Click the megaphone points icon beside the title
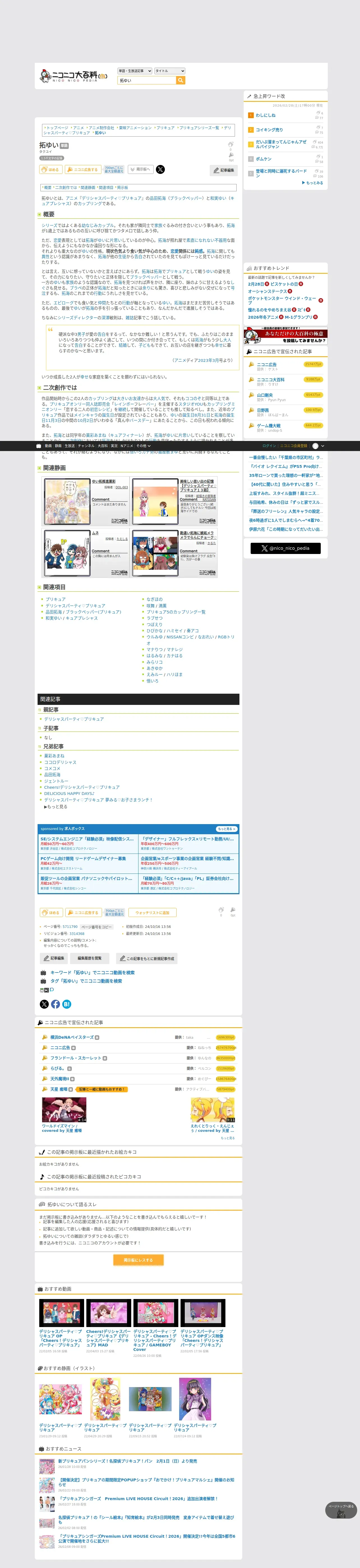360x1568 pixels. tap(230, 155)
